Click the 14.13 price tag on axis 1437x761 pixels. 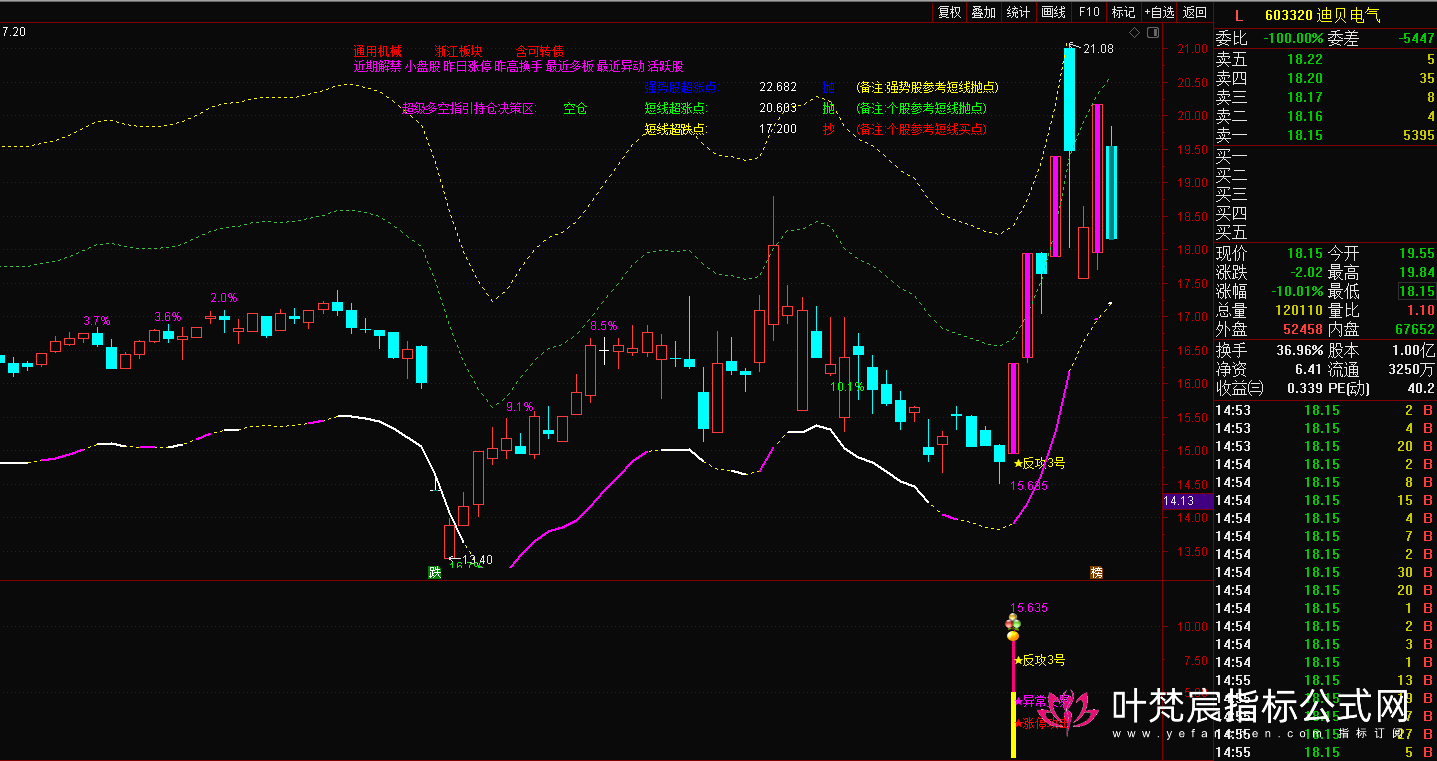(x=1187, y=501)
